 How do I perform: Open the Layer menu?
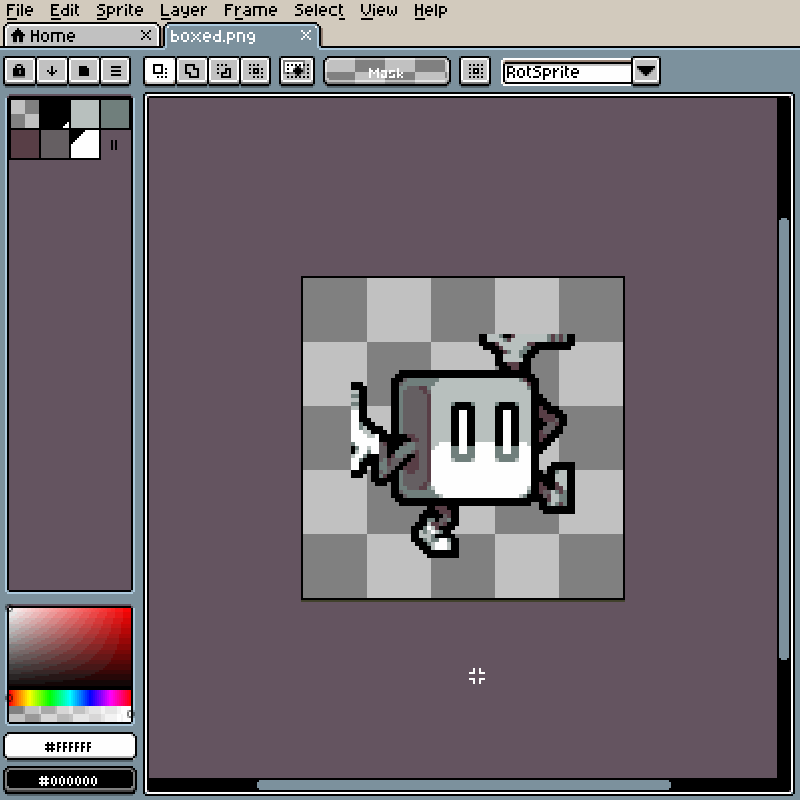pyautogui.click(x=183, y=10)
